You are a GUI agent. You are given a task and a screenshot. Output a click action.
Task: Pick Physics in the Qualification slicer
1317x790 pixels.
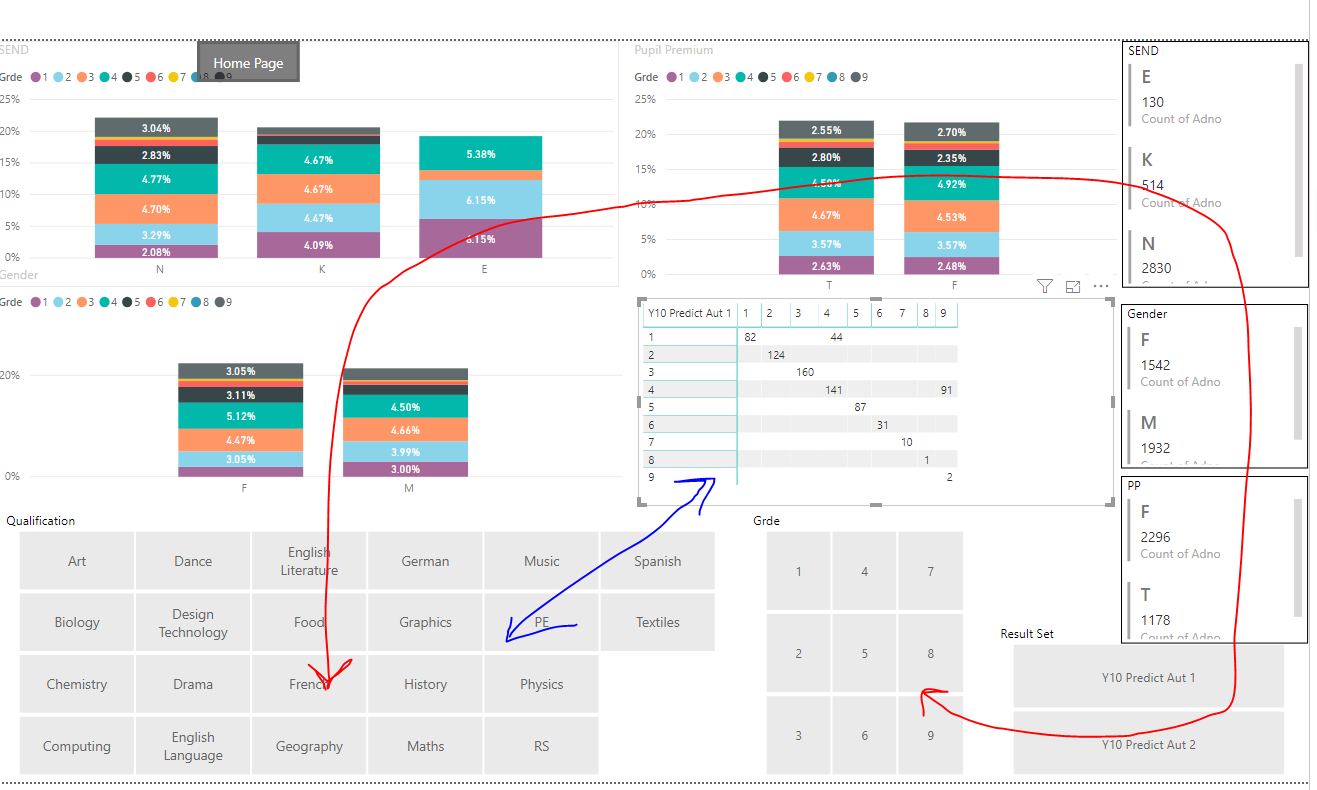541,684
